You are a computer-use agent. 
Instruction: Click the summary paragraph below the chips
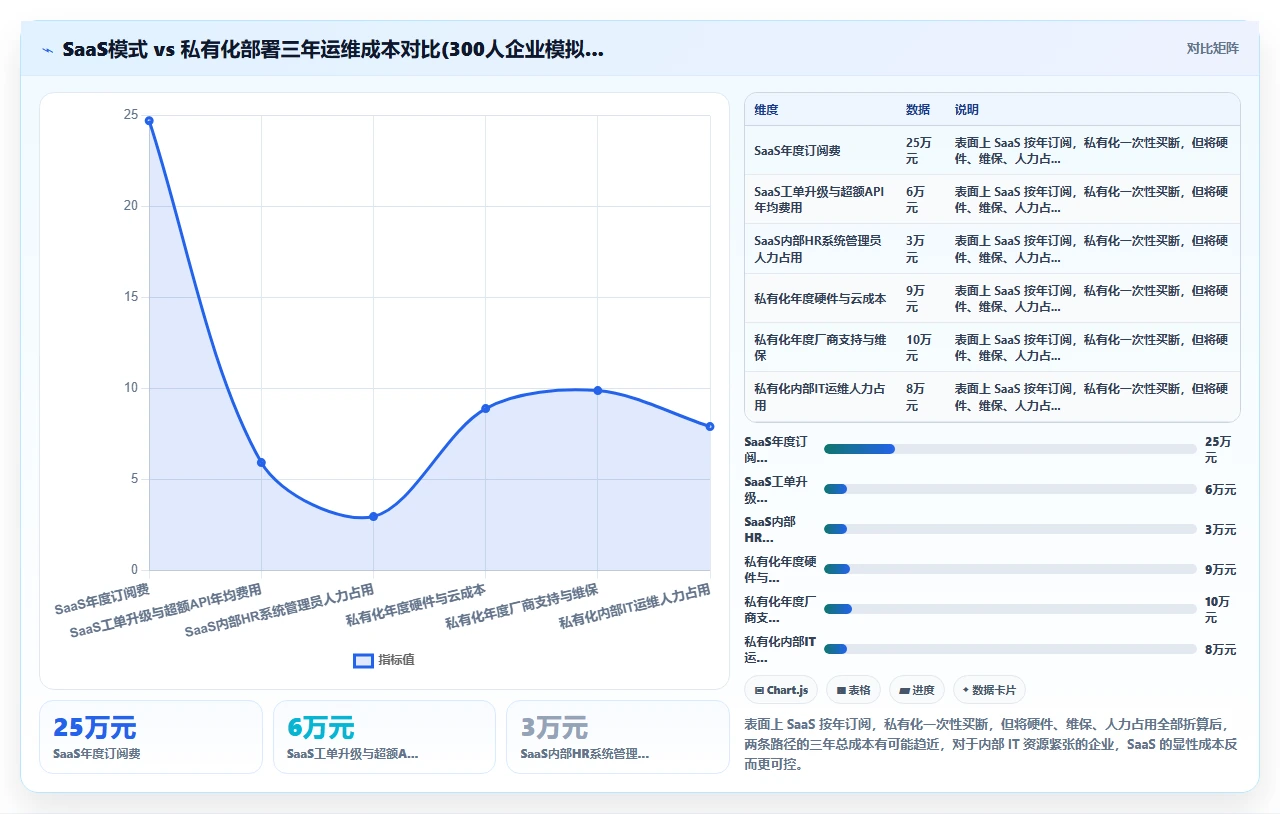coord(991,744)
